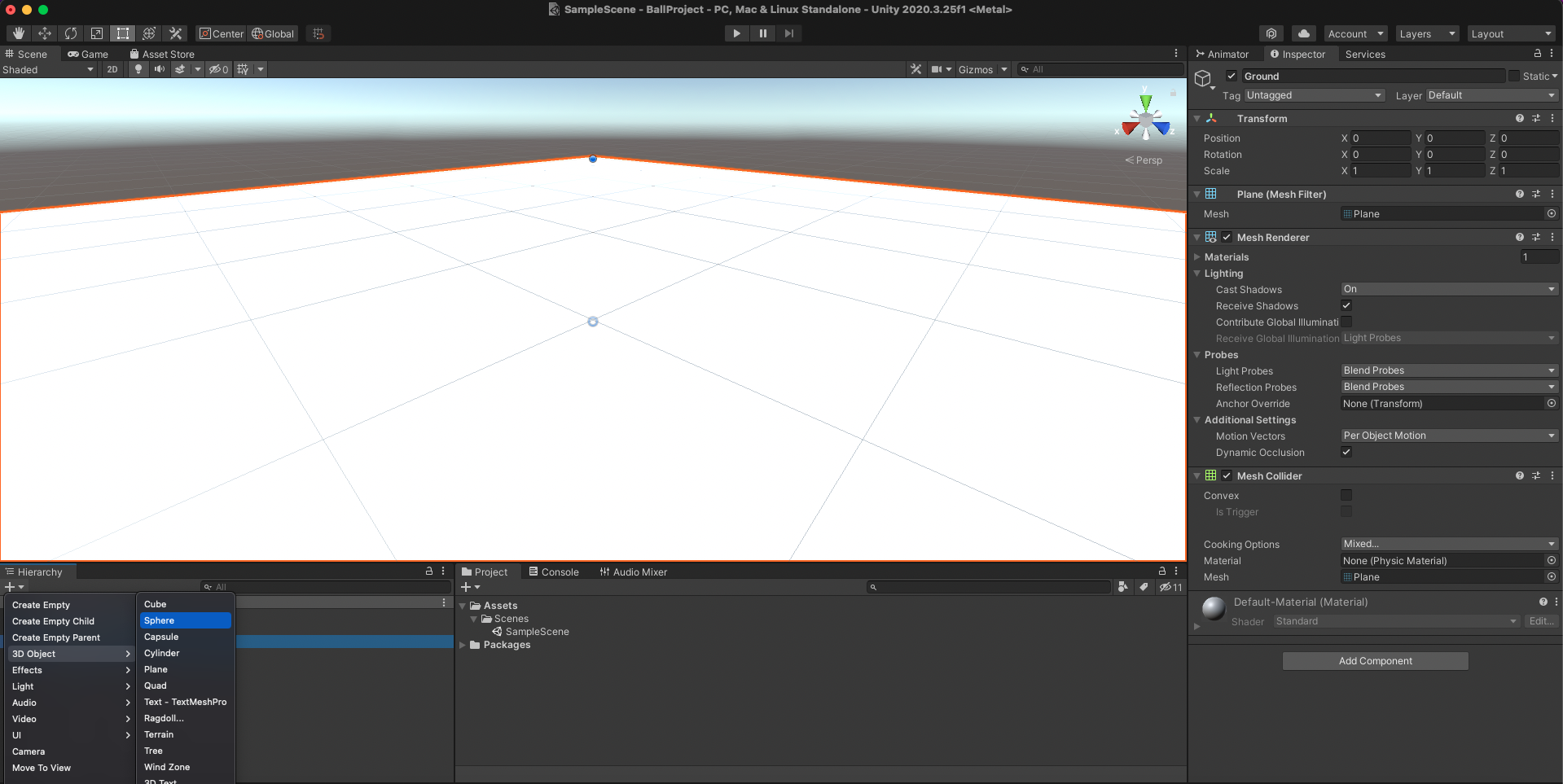Open the Collab icon
Screen dimensions: 1563x784
(1271, 33)
